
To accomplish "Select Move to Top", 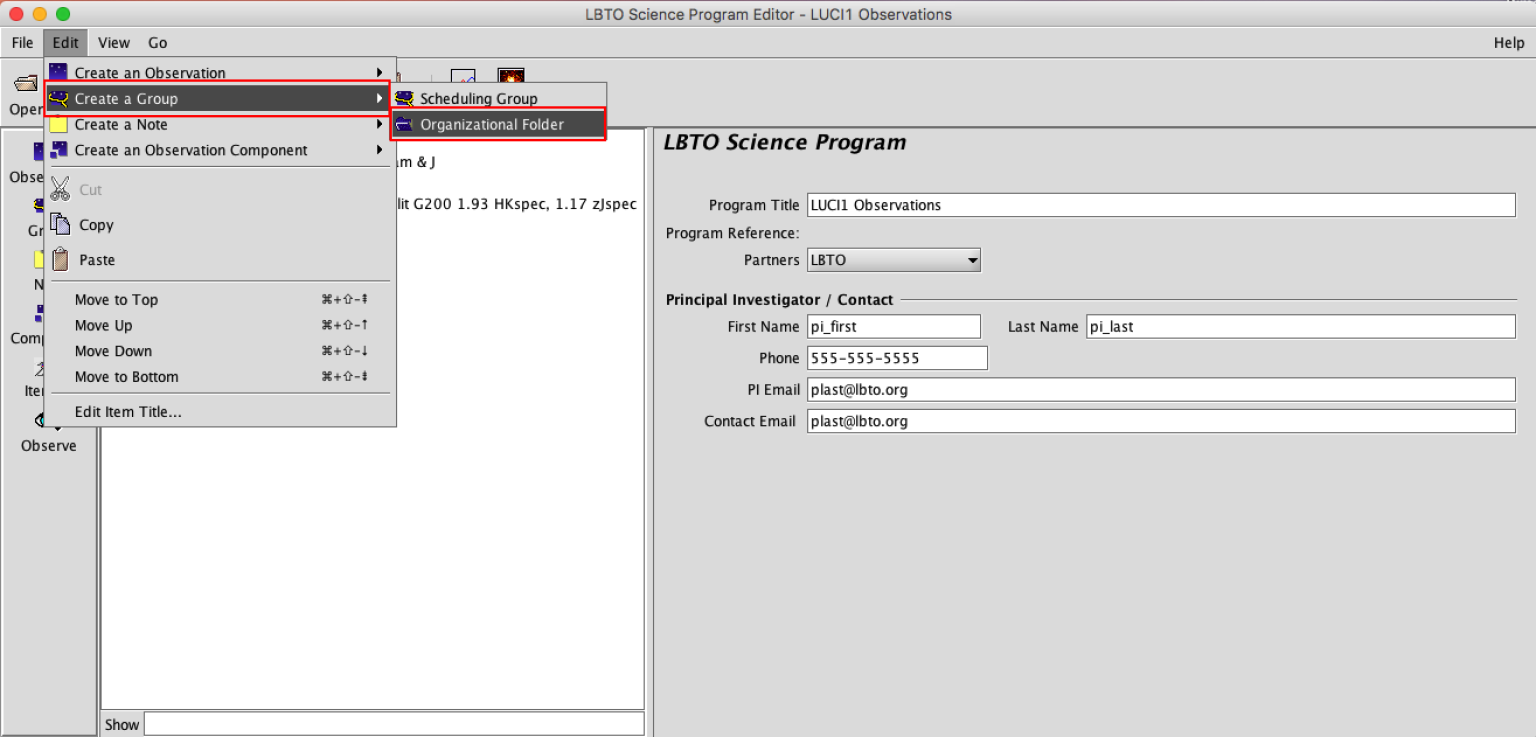I will (219, 300).
